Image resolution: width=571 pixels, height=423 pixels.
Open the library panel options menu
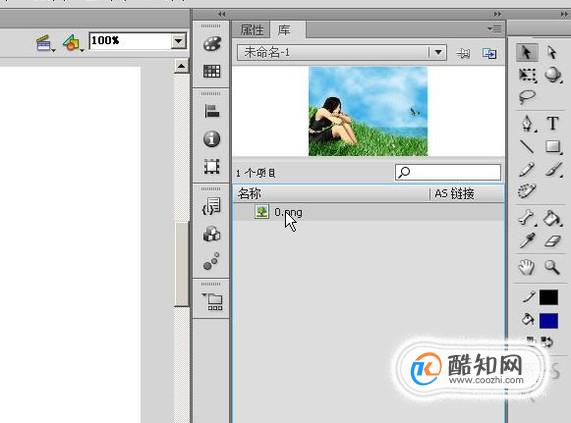point(495,28)
